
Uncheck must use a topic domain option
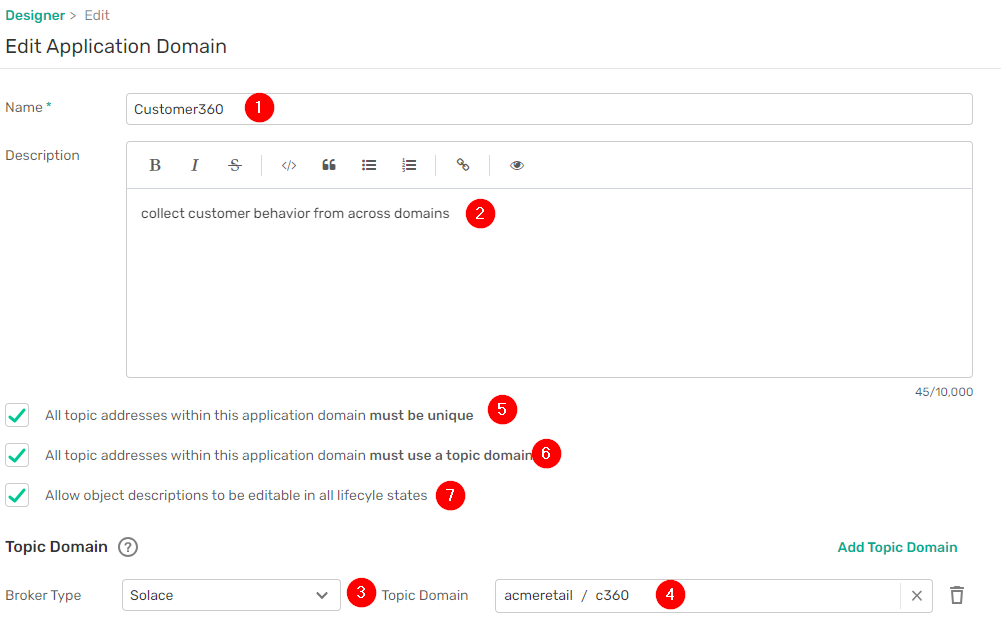(x=17, y=455)
